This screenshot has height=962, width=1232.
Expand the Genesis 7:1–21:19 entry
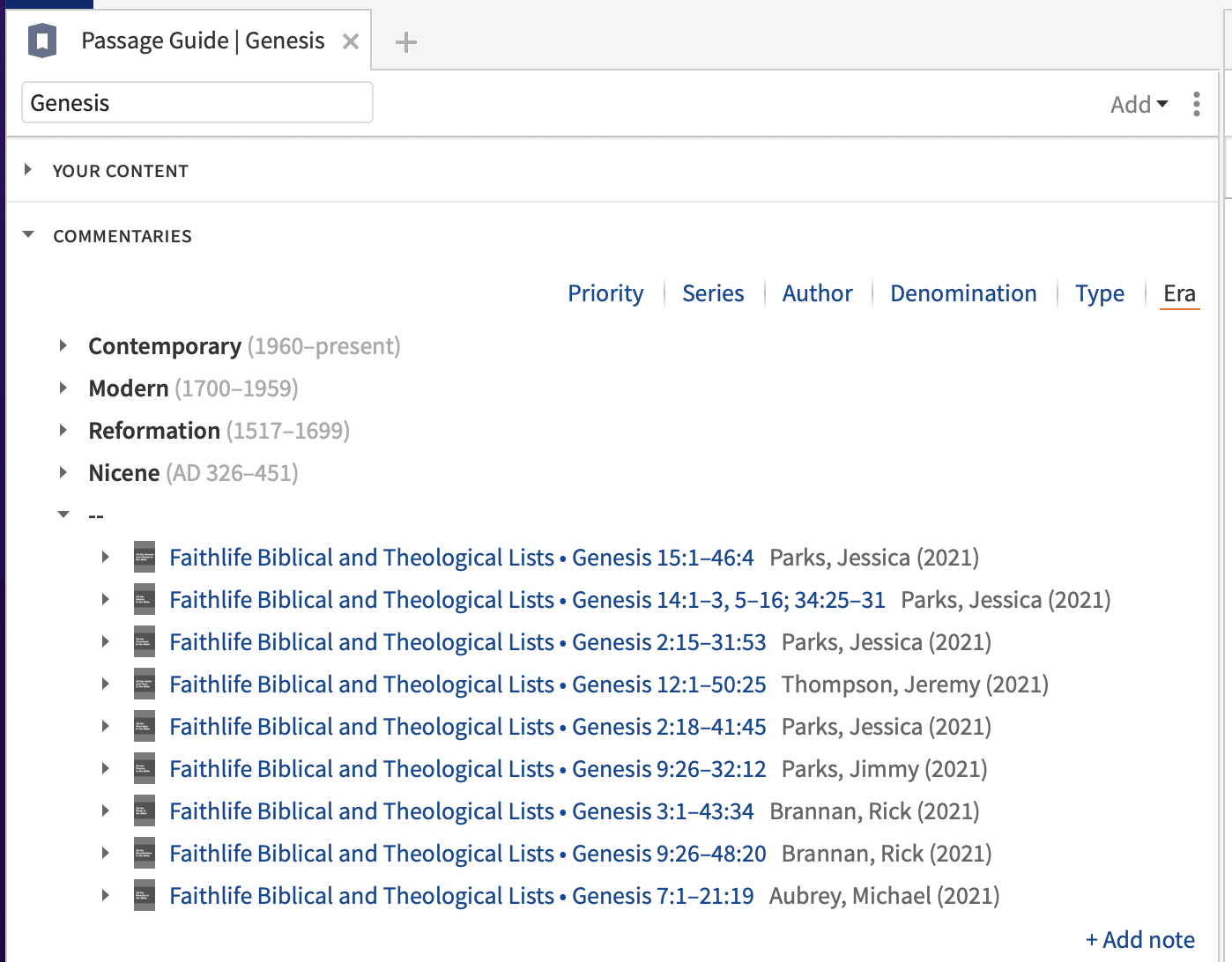(105, 895)
